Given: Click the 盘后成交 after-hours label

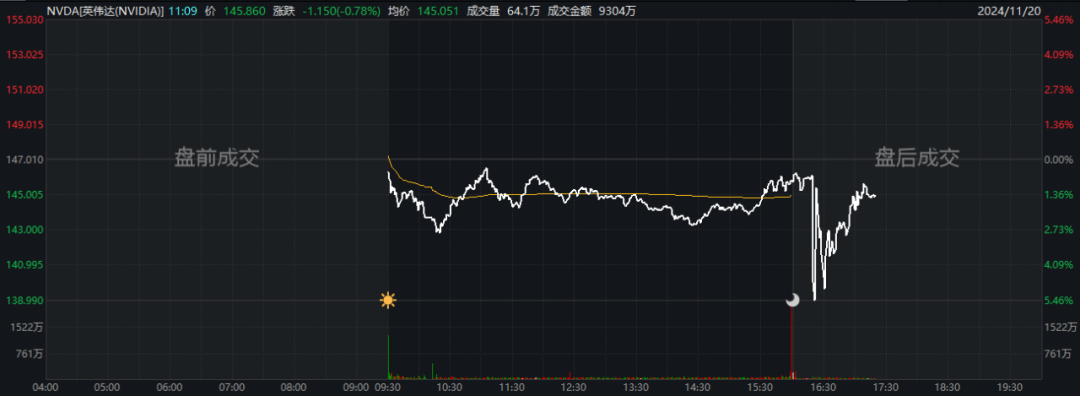Looking at the screenshot, I should click(917, 158).
